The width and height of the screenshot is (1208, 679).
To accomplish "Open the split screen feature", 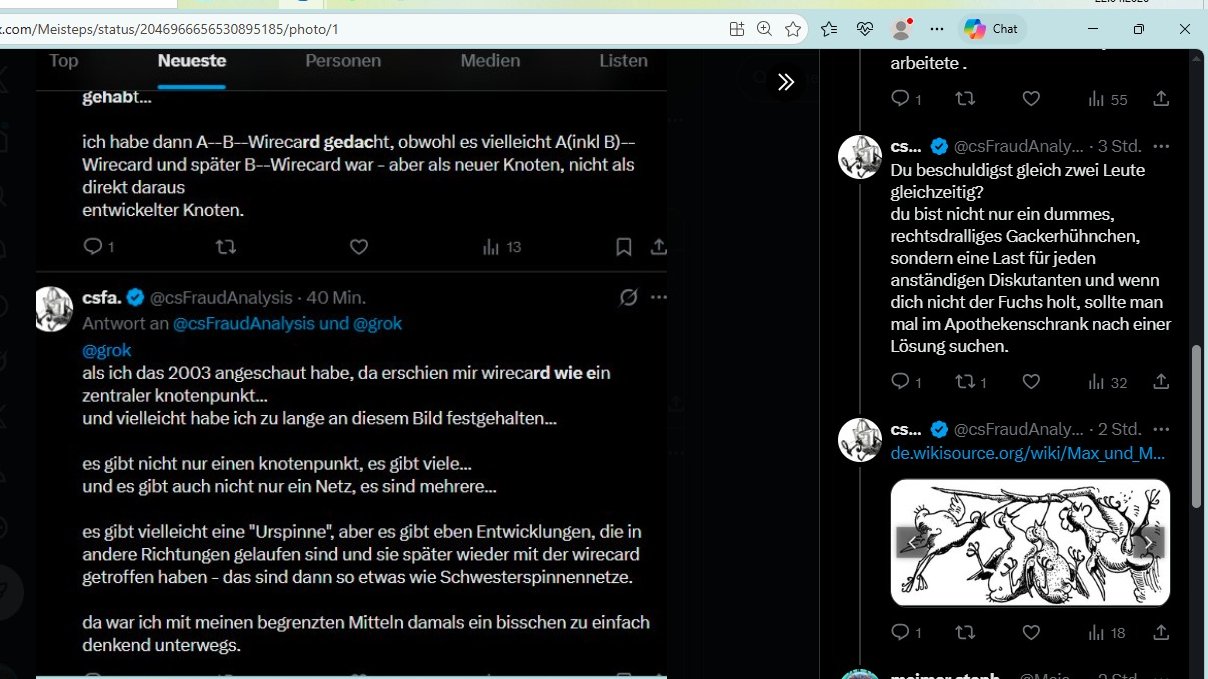I will pos(736,29).
